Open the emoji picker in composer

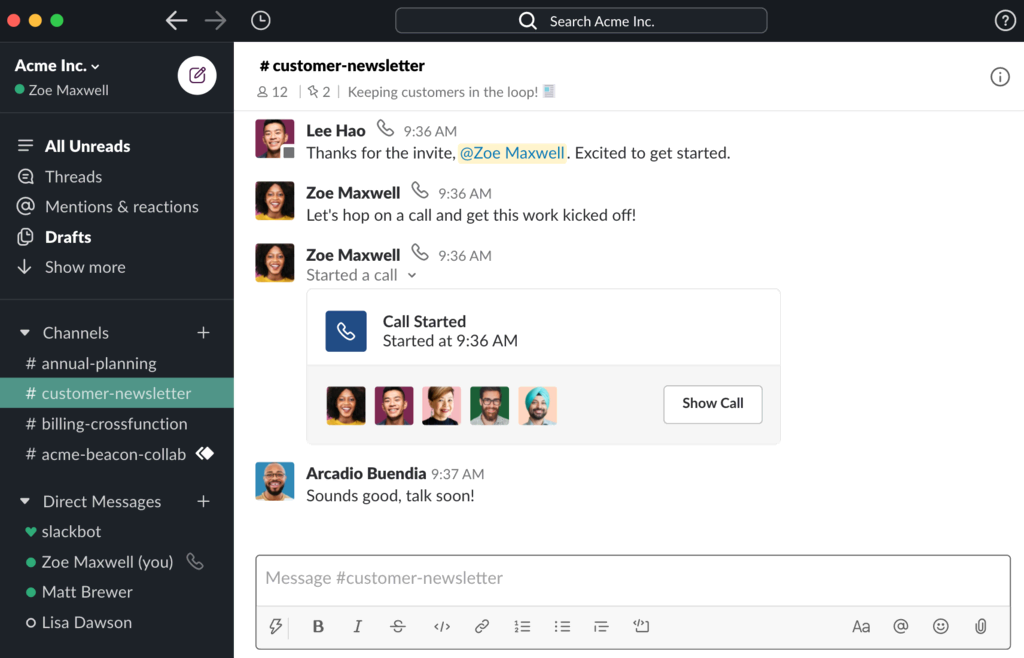(x=940, y=626)
